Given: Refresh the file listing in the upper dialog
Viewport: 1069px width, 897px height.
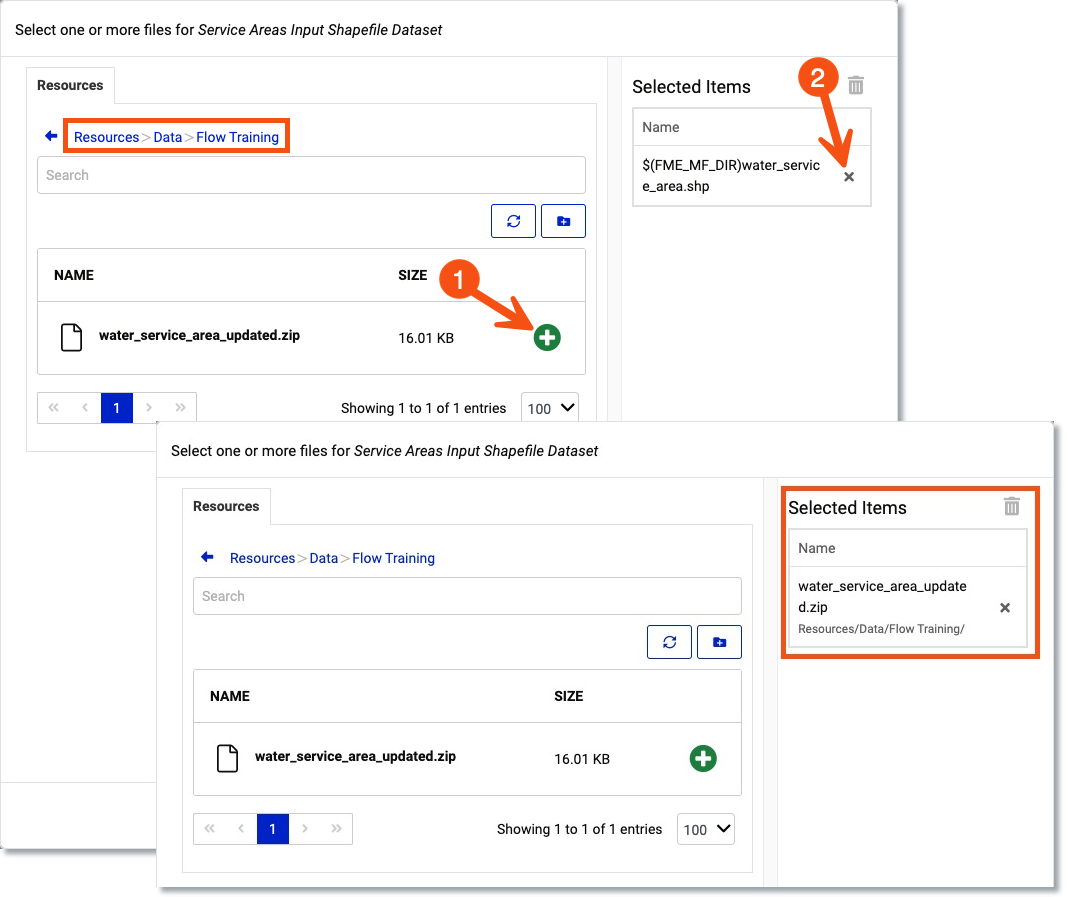Looking at the screenshot, I should coord(513,220).
